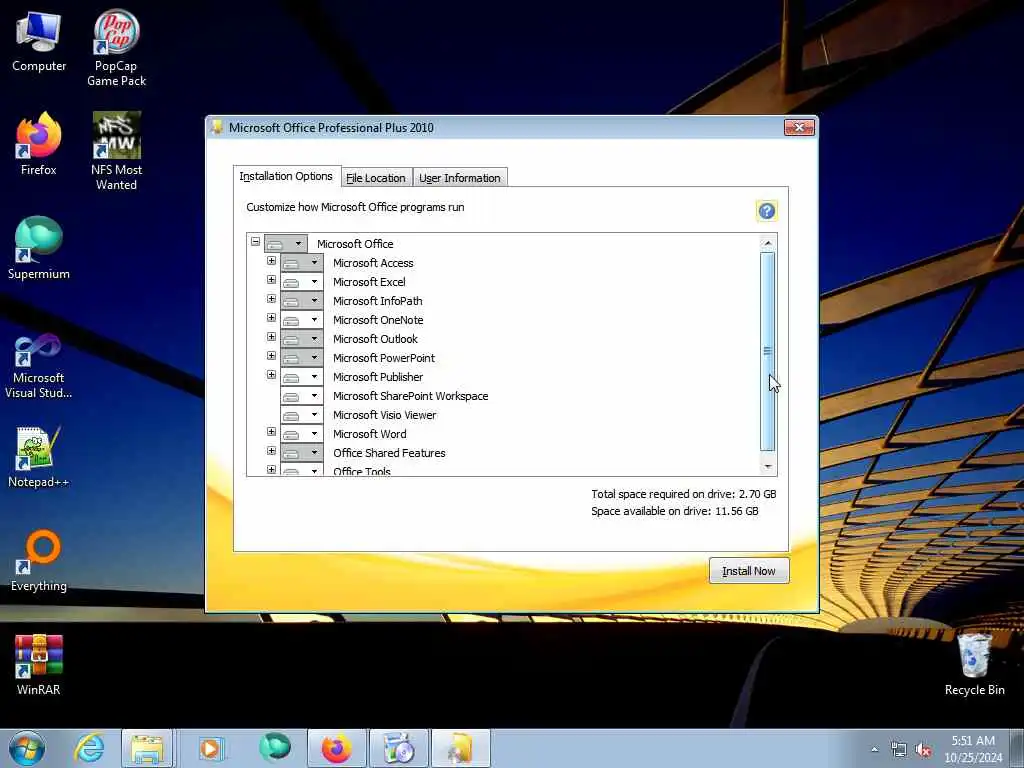Open the Microsoft Word install option dropdown
The image size is (1024, 768).
302,433
